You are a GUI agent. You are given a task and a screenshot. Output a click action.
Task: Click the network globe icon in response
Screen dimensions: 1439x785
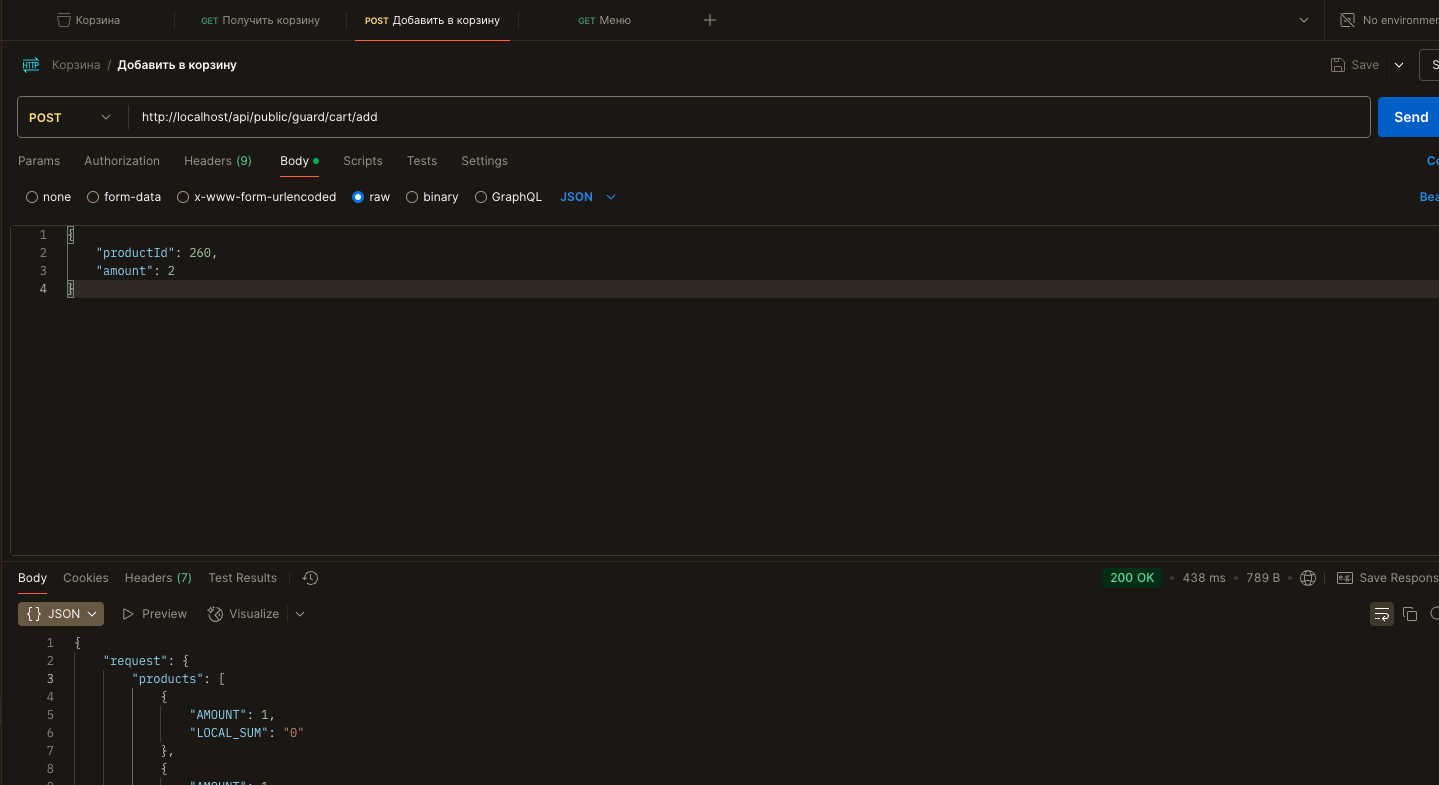click(x=1307, y=578)
